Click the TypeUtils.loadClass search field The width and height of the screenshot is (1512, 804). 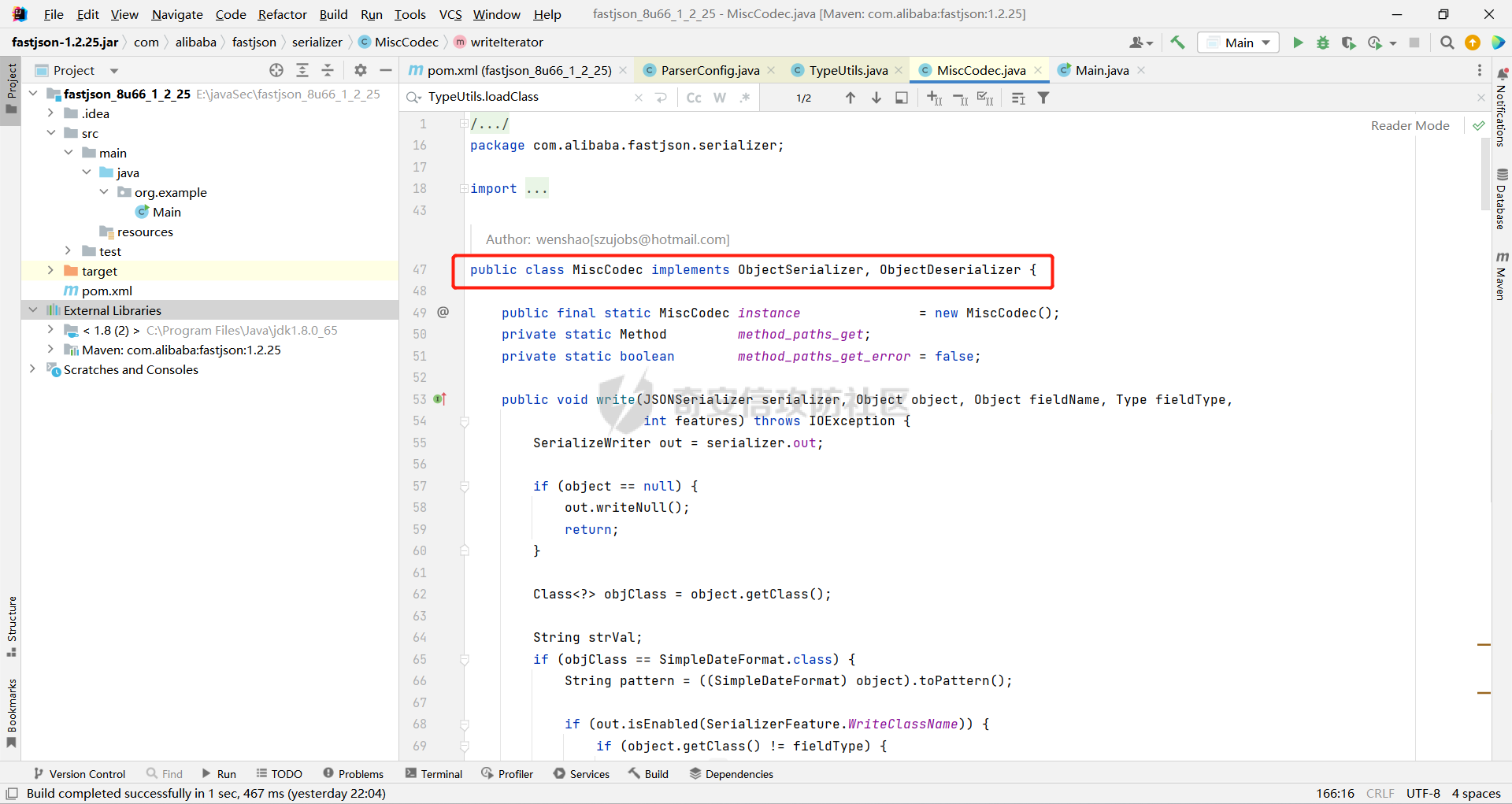point(528,97)
